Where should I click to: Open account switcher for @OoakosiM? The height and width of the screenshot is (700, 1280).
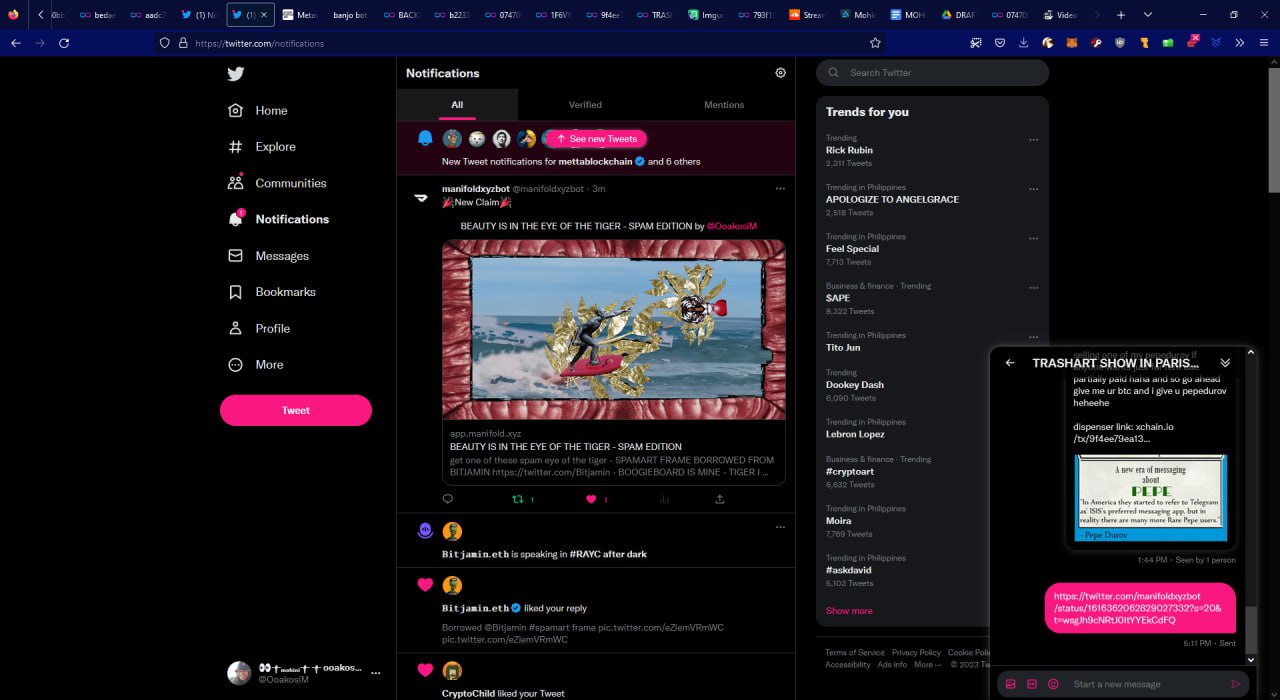303,673
